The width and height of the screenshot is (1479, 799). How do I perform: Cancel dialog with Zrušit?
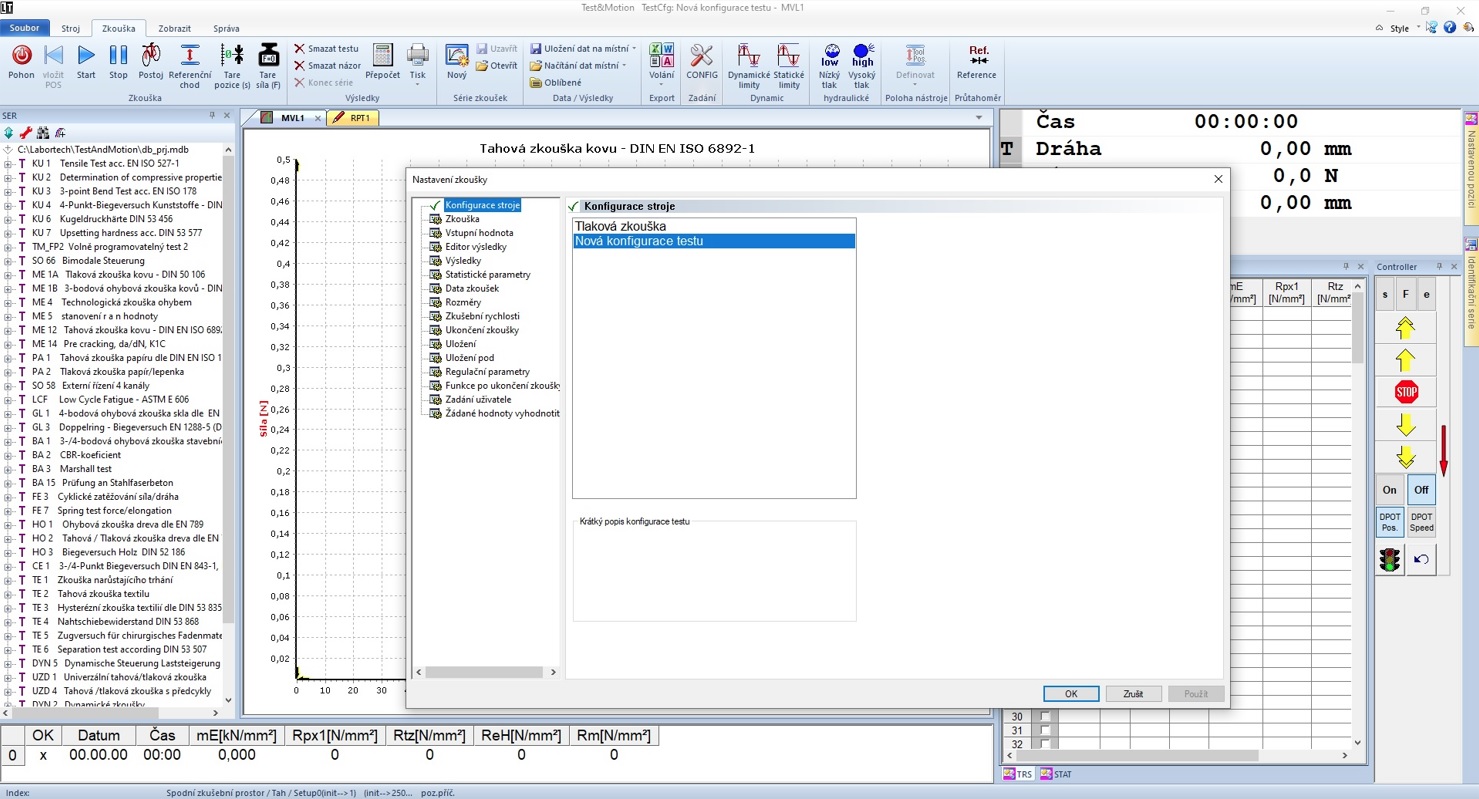pos(1133,693)
